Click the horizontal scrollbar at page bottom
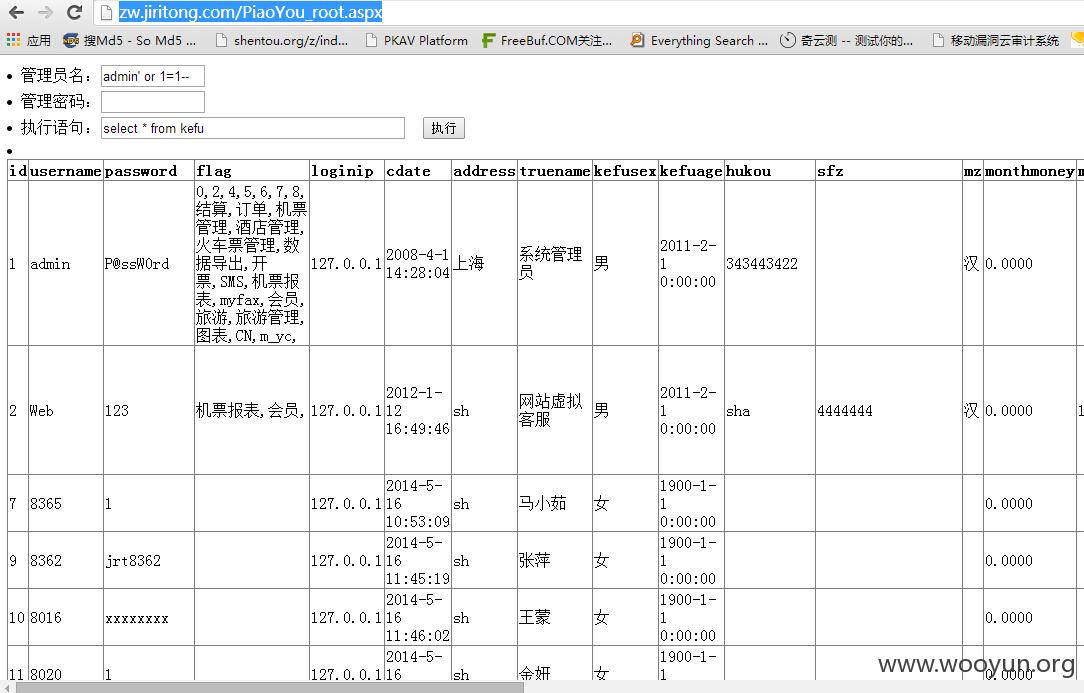The height and width of the screenshot is (693, 1084). [x=270, y=687]
